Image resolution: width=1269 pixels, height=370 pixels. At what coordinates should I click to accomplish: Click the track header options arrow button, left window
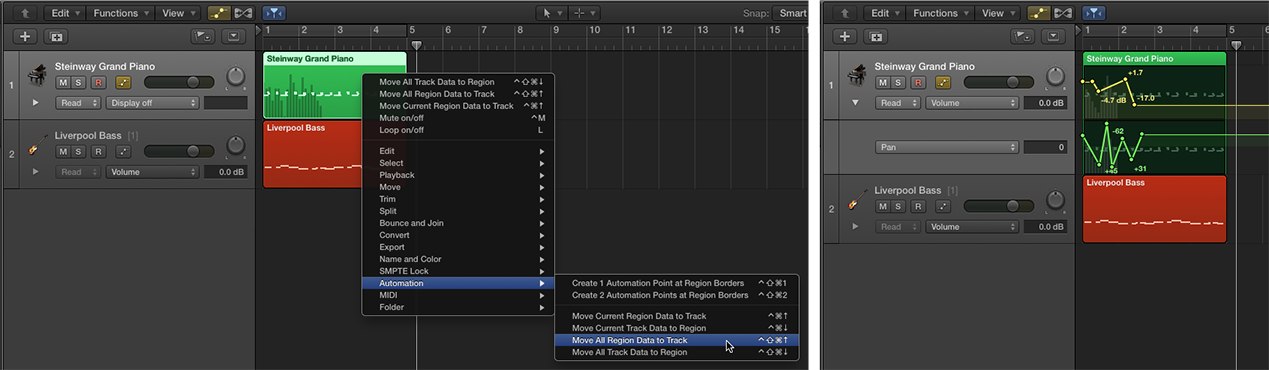234,36
